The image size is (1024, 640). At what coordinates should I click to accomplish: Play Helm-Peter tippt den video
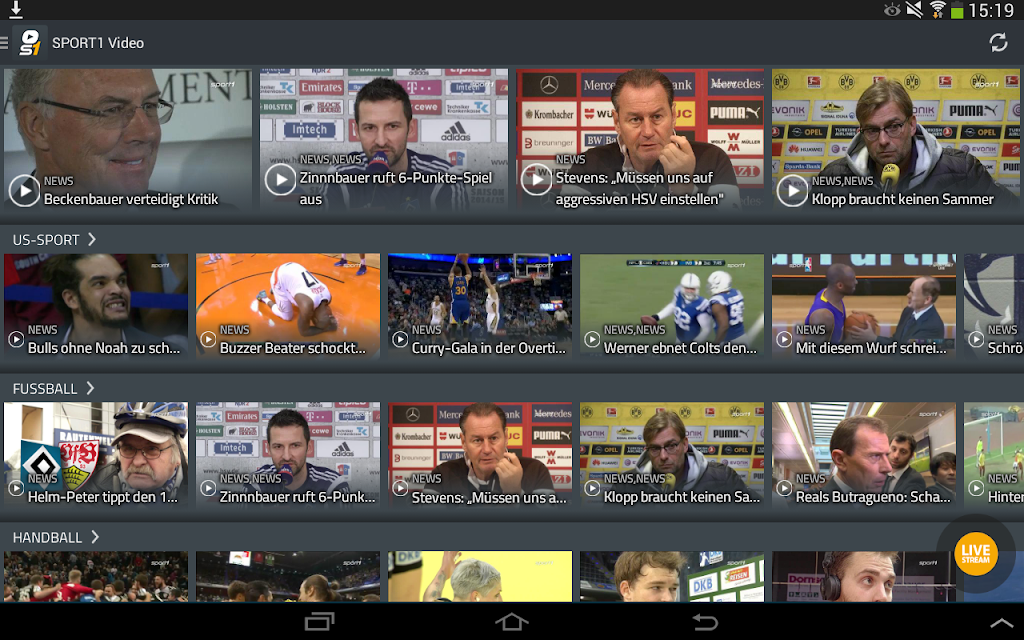click(96, 454)
